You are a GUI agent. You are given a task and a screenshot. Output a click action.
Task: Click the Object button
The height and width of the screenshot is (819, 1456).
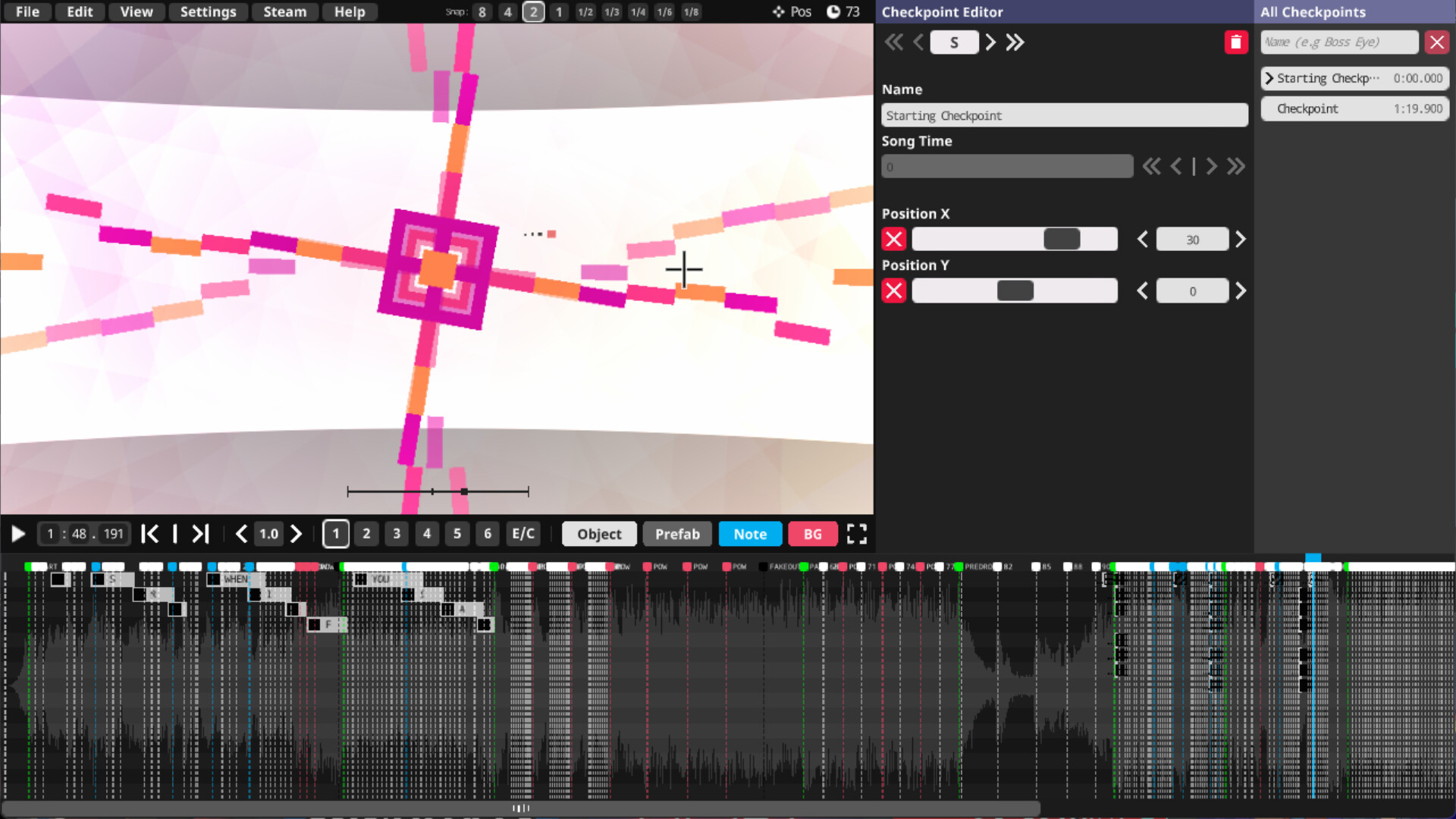point(599,535)
